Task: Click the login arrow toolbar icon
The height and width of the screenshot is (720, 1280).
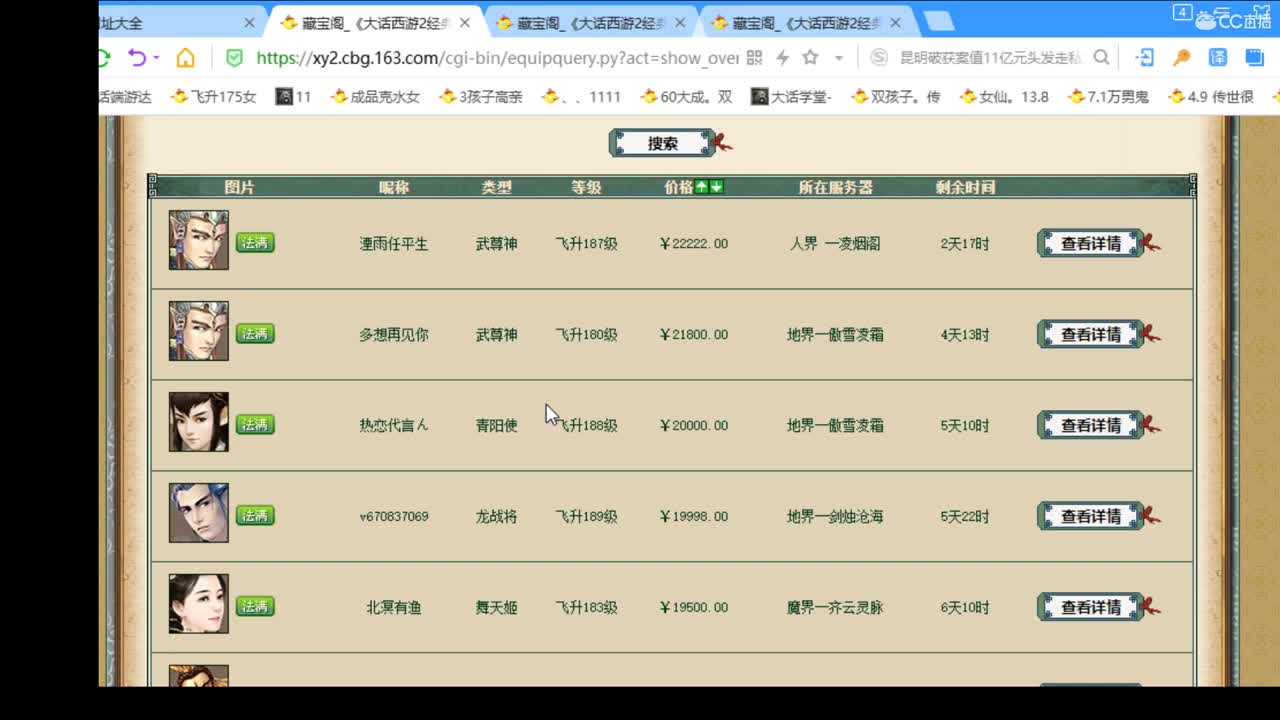Action: pos(1145,58)
